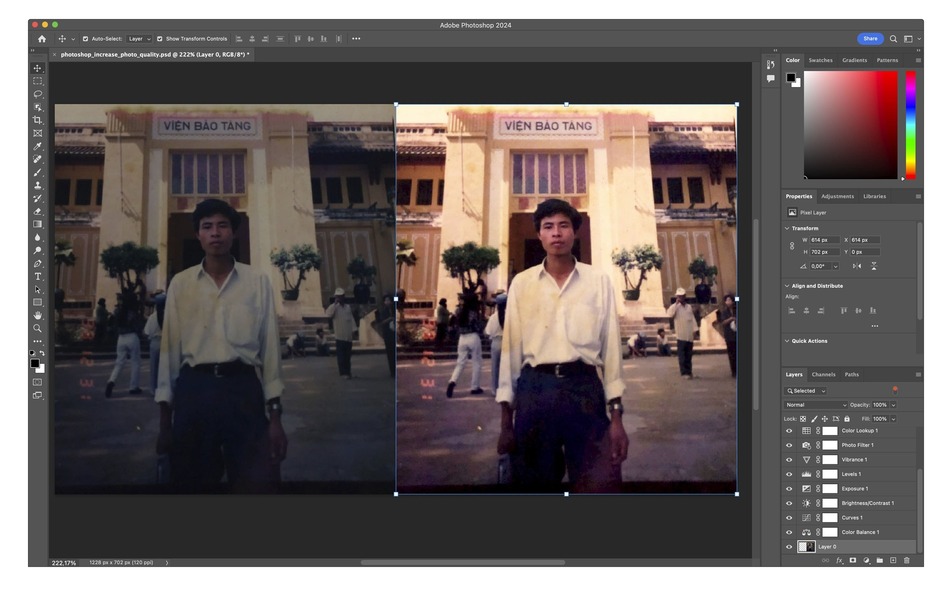Create a new group folder icon
This screenshot has height=604, width=952.
(x=880, y=560)
